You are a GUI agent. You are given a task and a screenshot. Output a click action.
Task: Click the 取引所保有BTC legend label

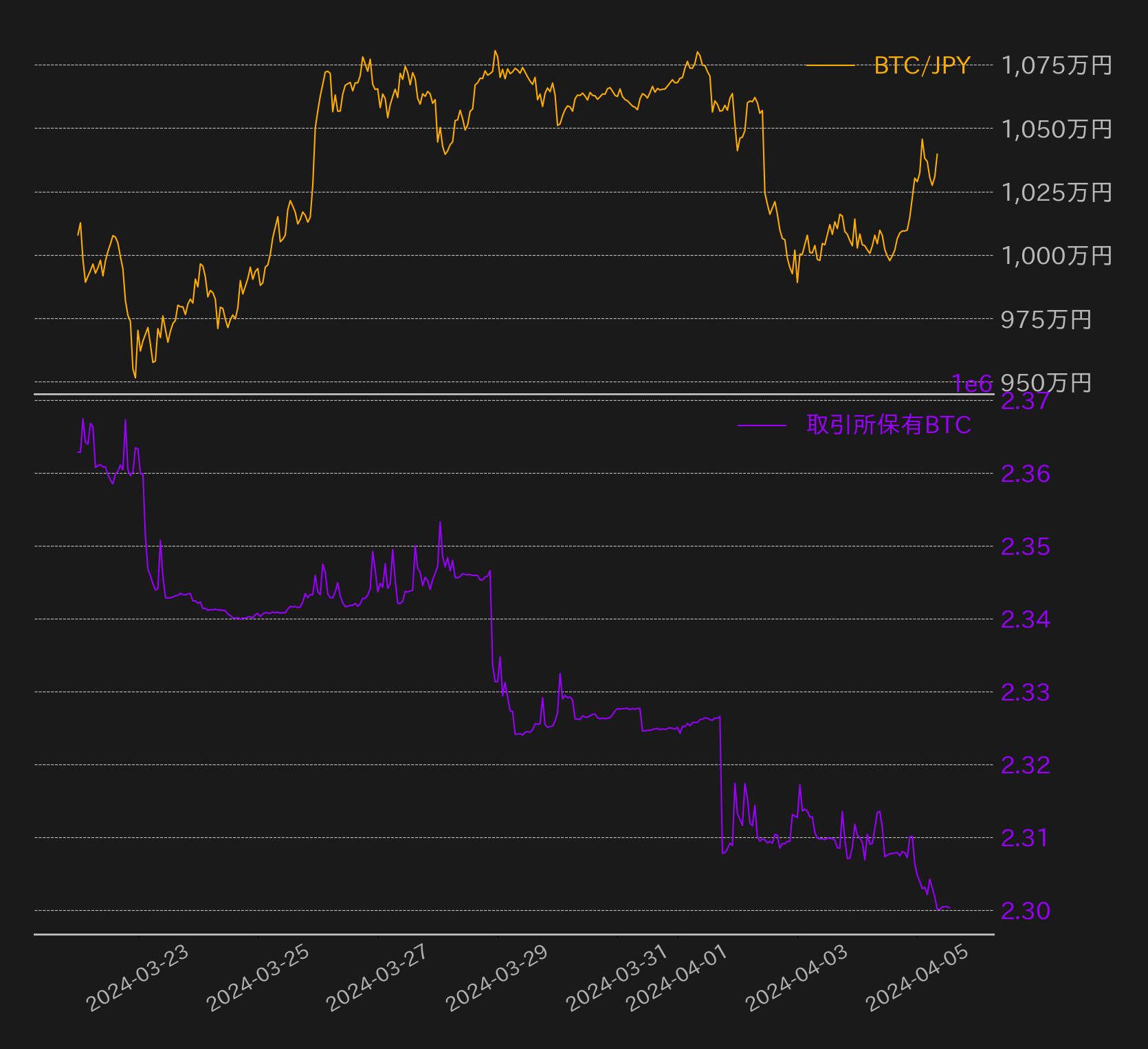[x=888, y=425]
